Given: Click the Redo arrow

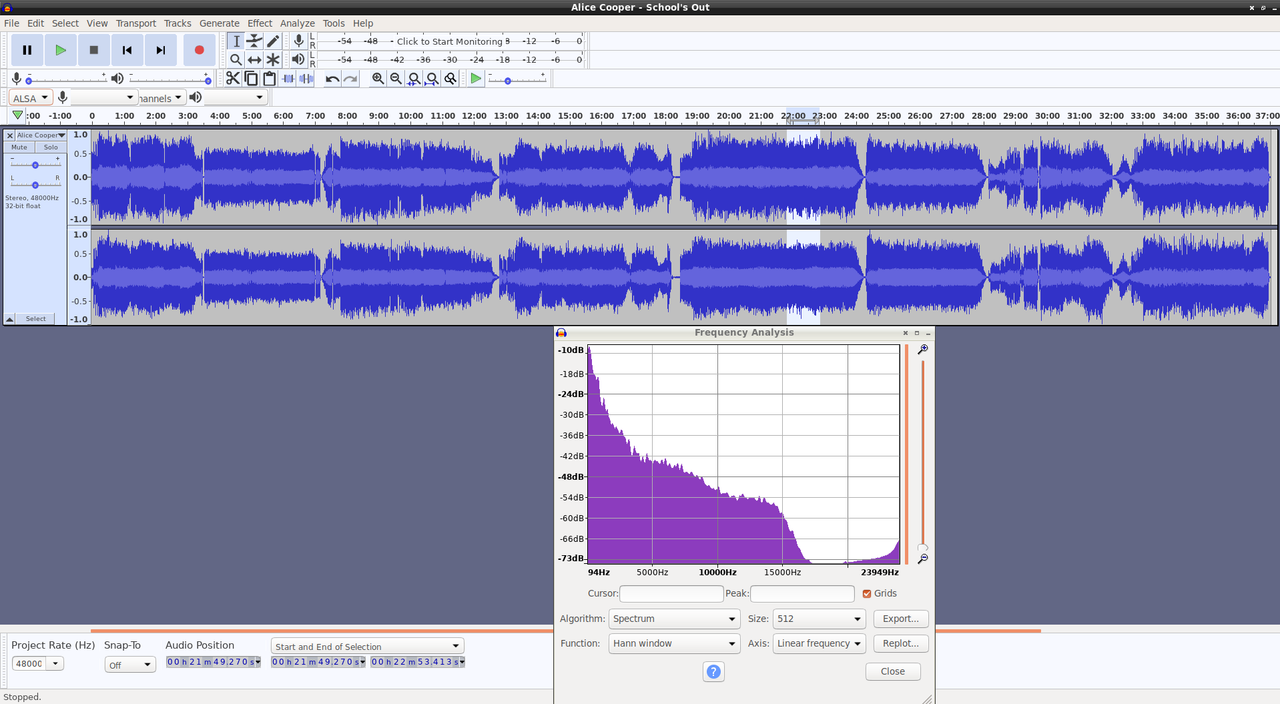Looking at the screenshot, I should click(x=350, y=78).
